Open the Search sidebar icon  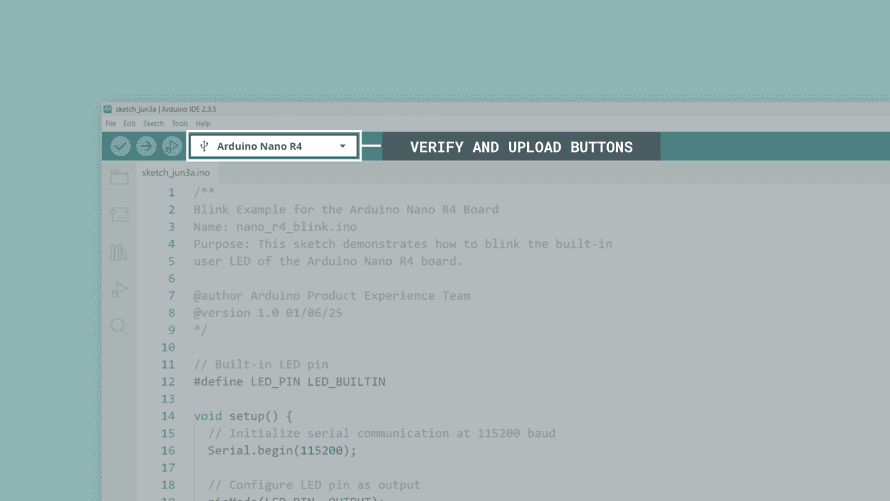pyautogui.click(x=119, y=326)
